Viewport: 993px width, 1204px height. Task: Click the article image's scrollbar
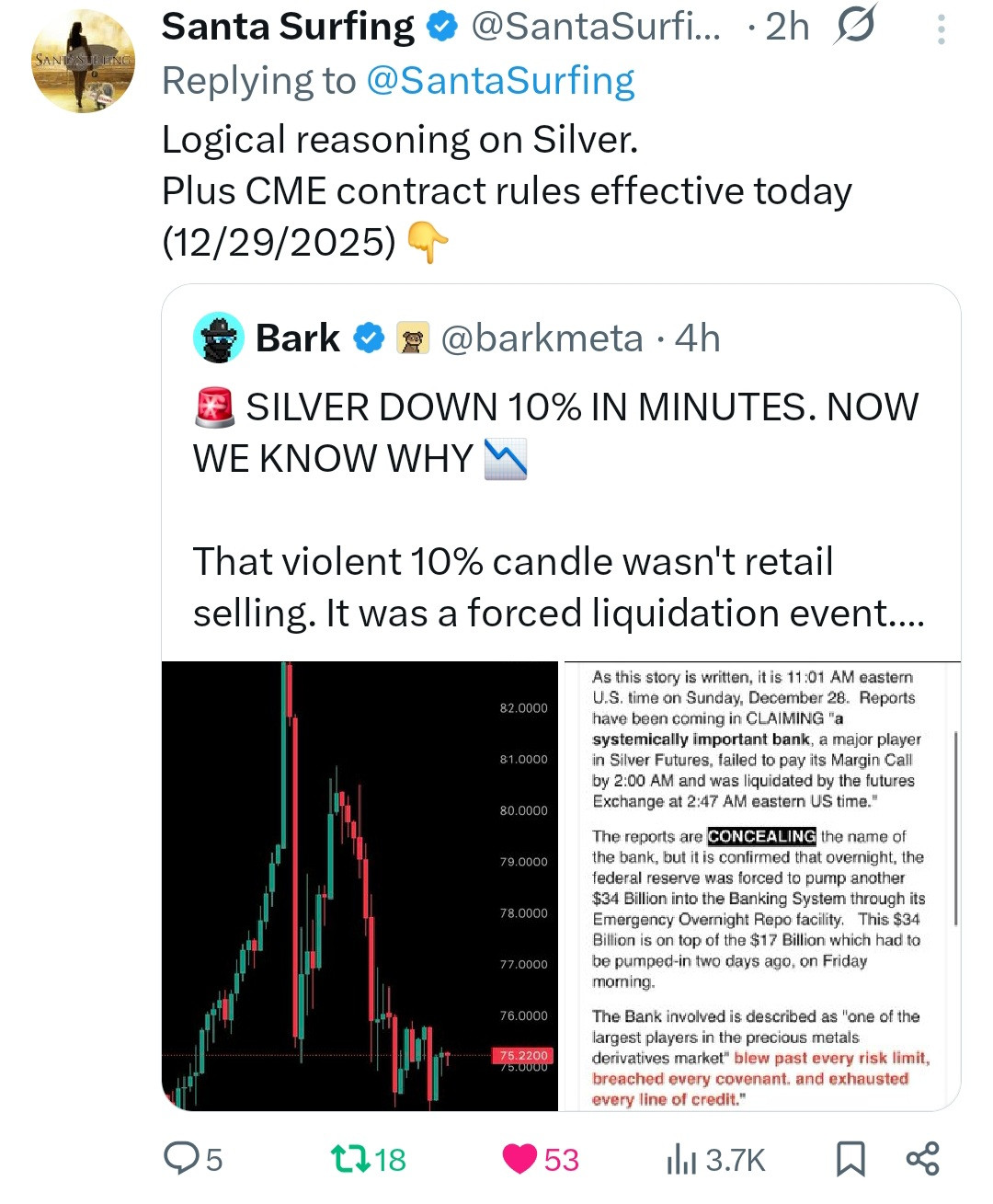(x=956, y=828)
